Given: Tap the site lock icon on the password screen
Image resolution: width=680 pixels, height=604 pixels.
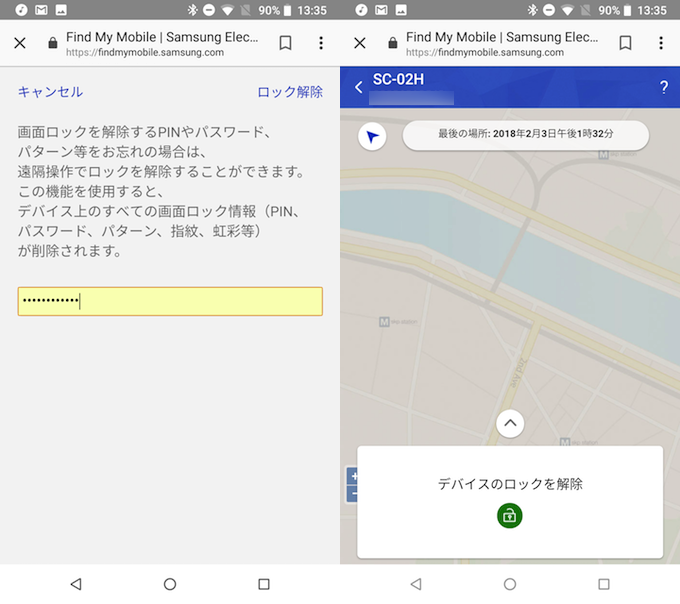Looking at the screenshot, I should (x=53, y=43).
